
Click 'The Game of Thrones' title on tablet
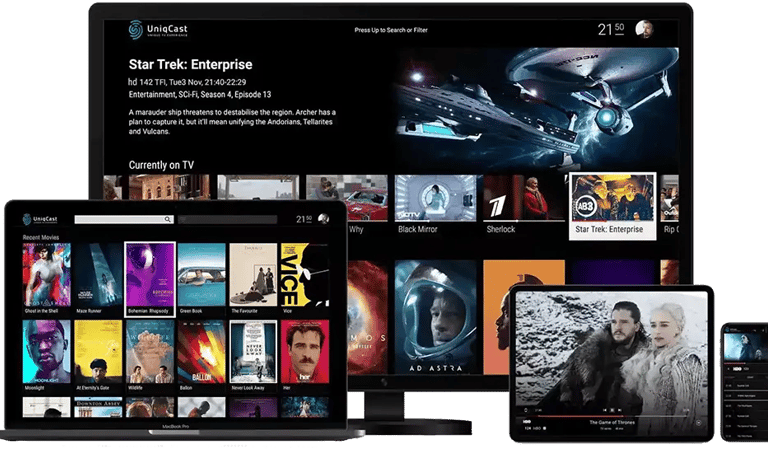(x=612, y=422)
